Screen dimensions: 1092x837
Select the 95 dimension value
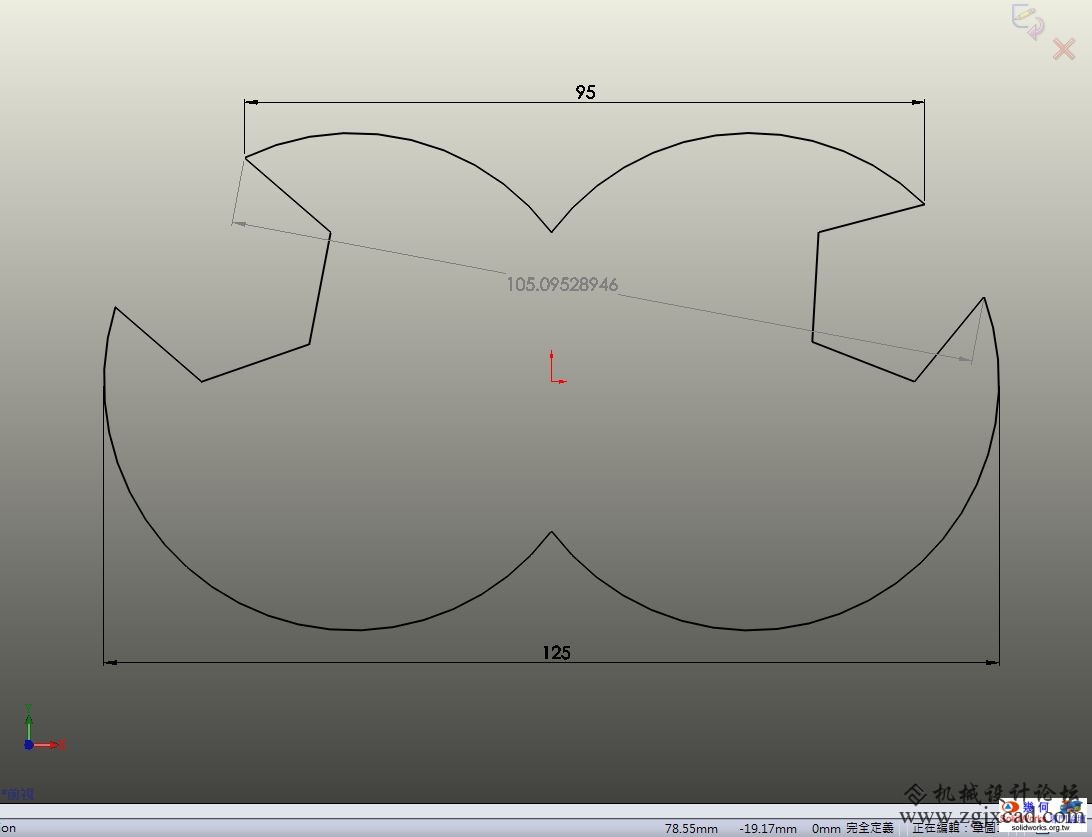coord(585,92)
